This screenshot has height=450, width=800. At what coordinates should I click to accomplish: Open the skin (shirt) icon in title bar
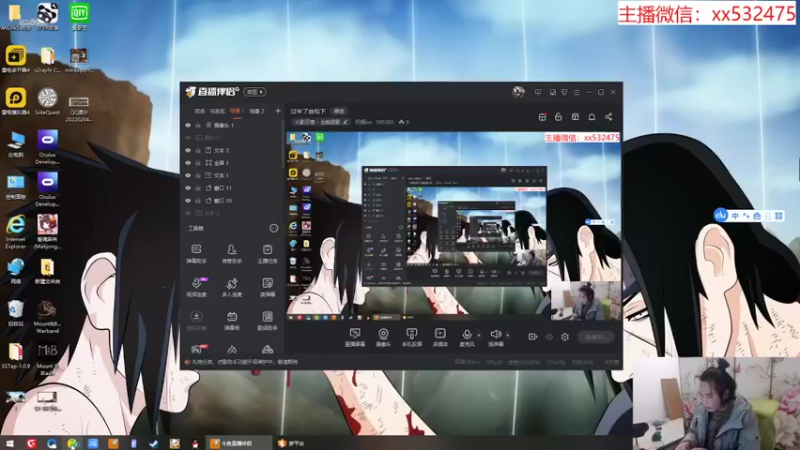click(x=564, y=92)
